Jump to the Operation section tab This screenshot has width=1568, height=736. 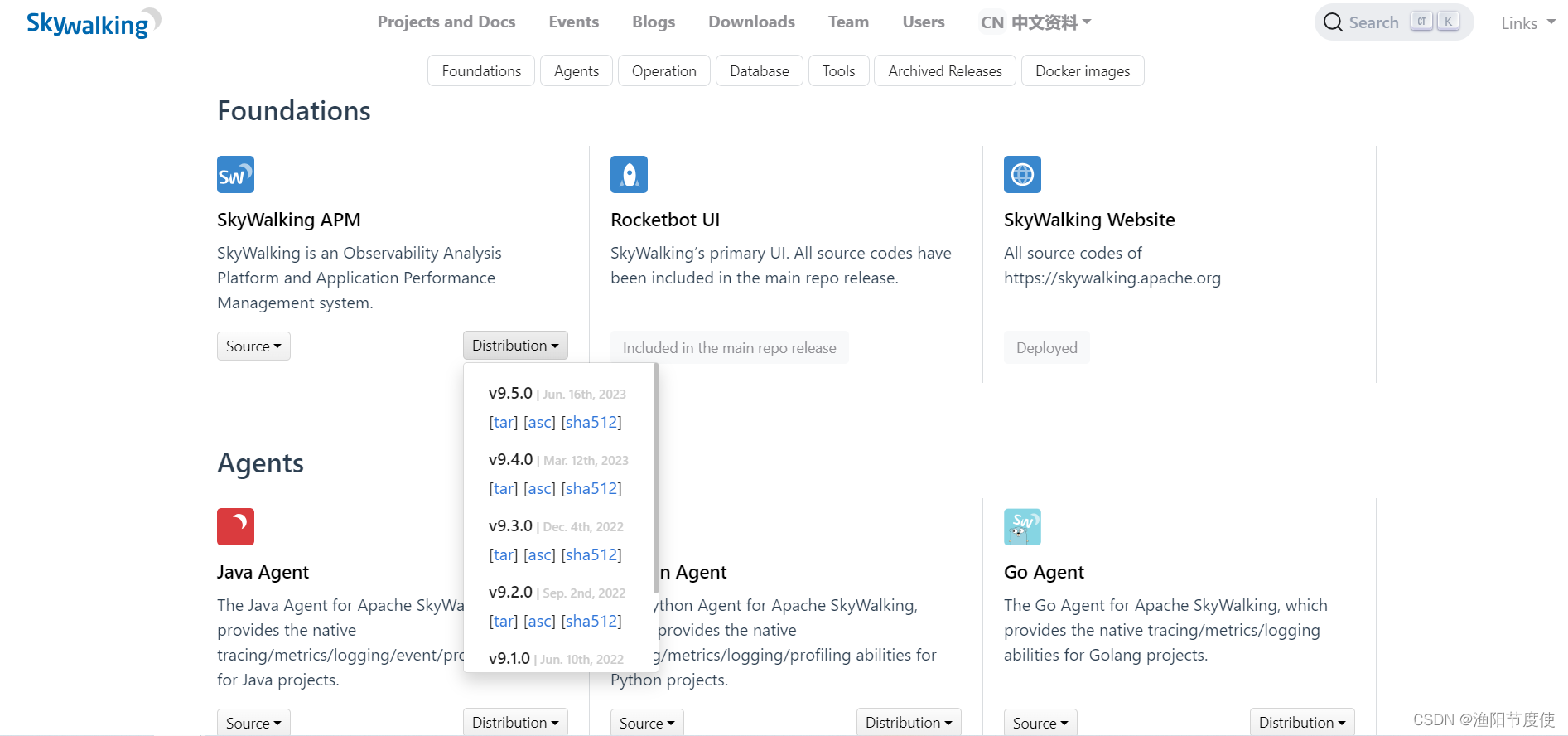(664, 70)
